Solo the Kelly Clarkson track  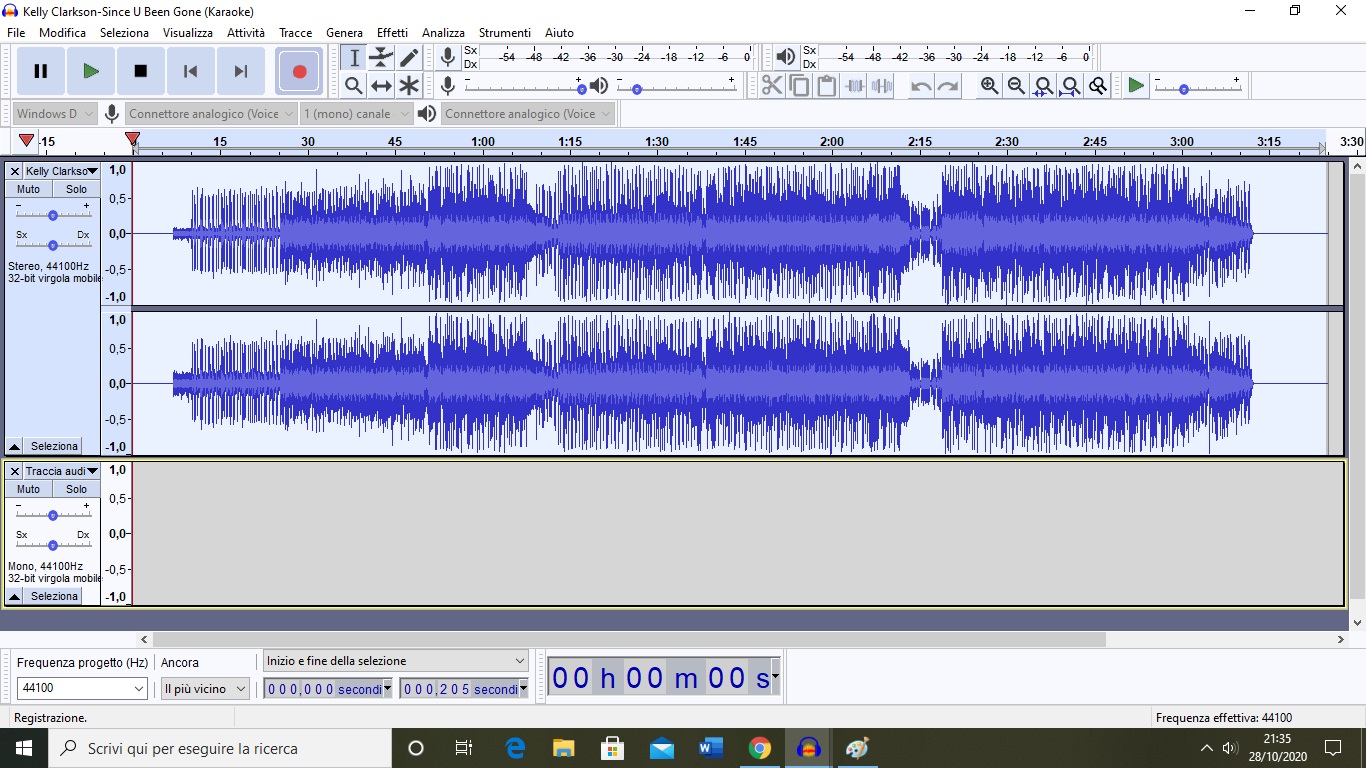(x=77, y=189)
